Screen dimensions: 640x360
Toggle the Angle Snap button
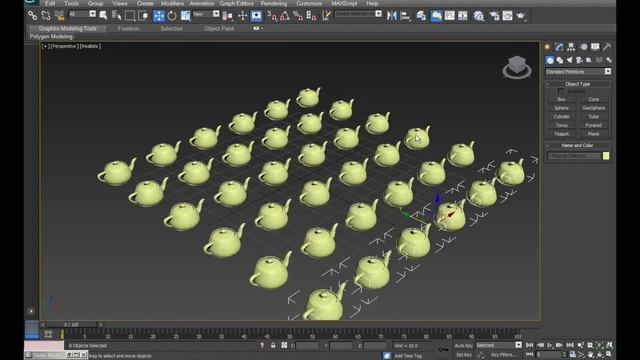coord(285,16)
